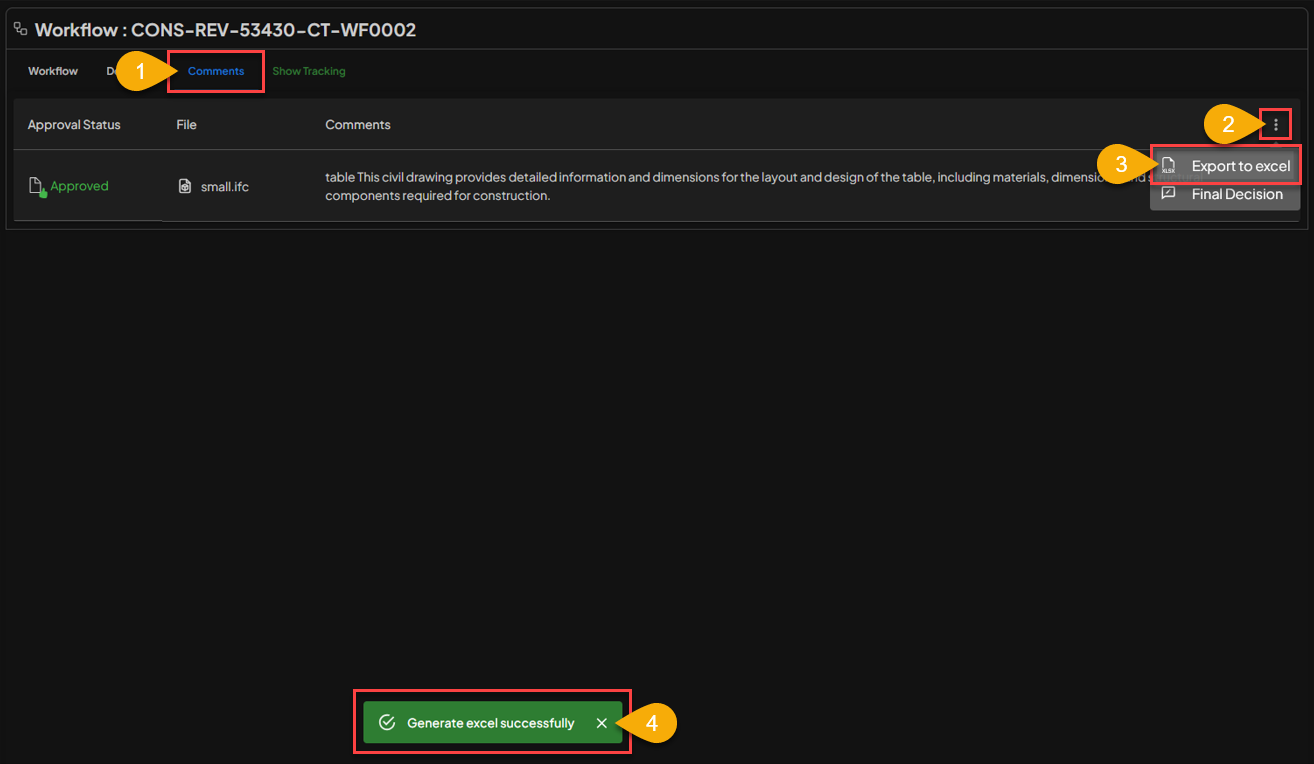The height and width of the screenshot is (764, 1314).
Task: Click Show Tracking
Action: [x=309, y=71]
